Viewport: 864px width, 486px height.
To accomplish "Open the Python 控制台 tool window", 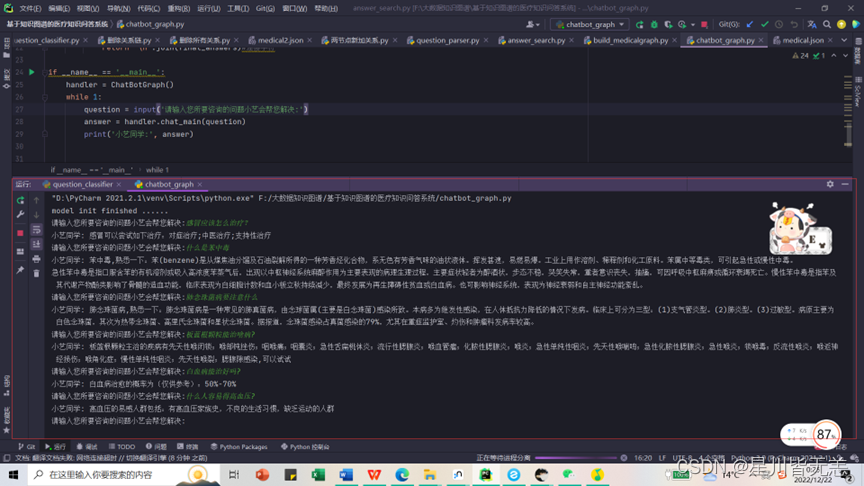I will coord(305,447).
